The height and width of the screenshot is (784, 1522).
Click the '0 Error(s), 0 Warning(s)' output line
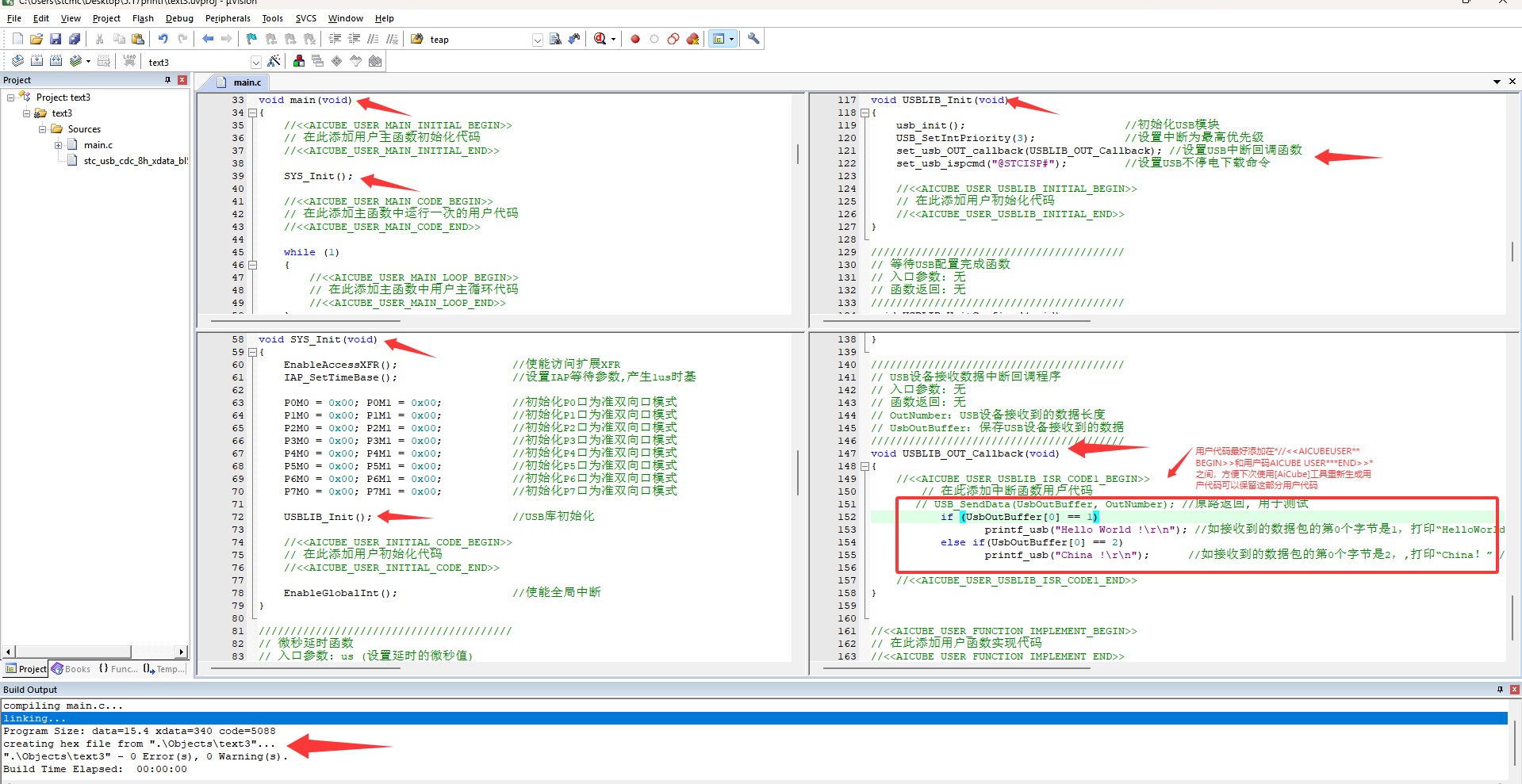coord(145,756)
